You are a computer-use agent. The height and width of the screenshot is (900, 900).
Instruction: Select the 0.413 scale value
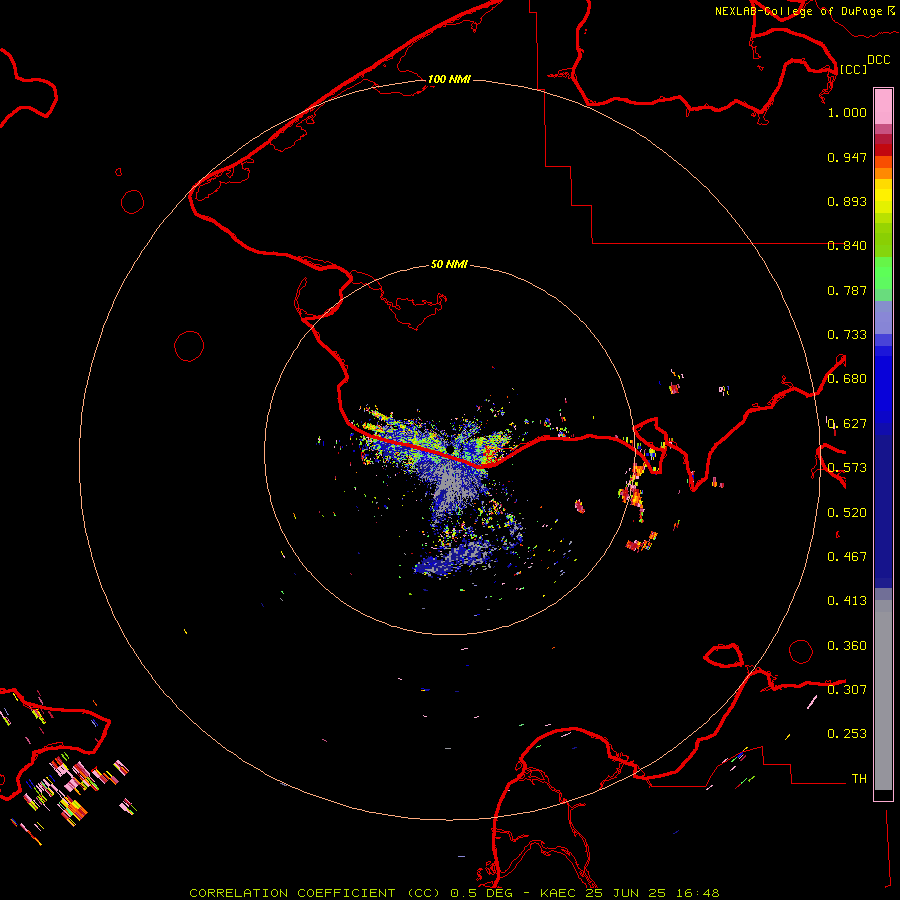click(x=847, y=601)
